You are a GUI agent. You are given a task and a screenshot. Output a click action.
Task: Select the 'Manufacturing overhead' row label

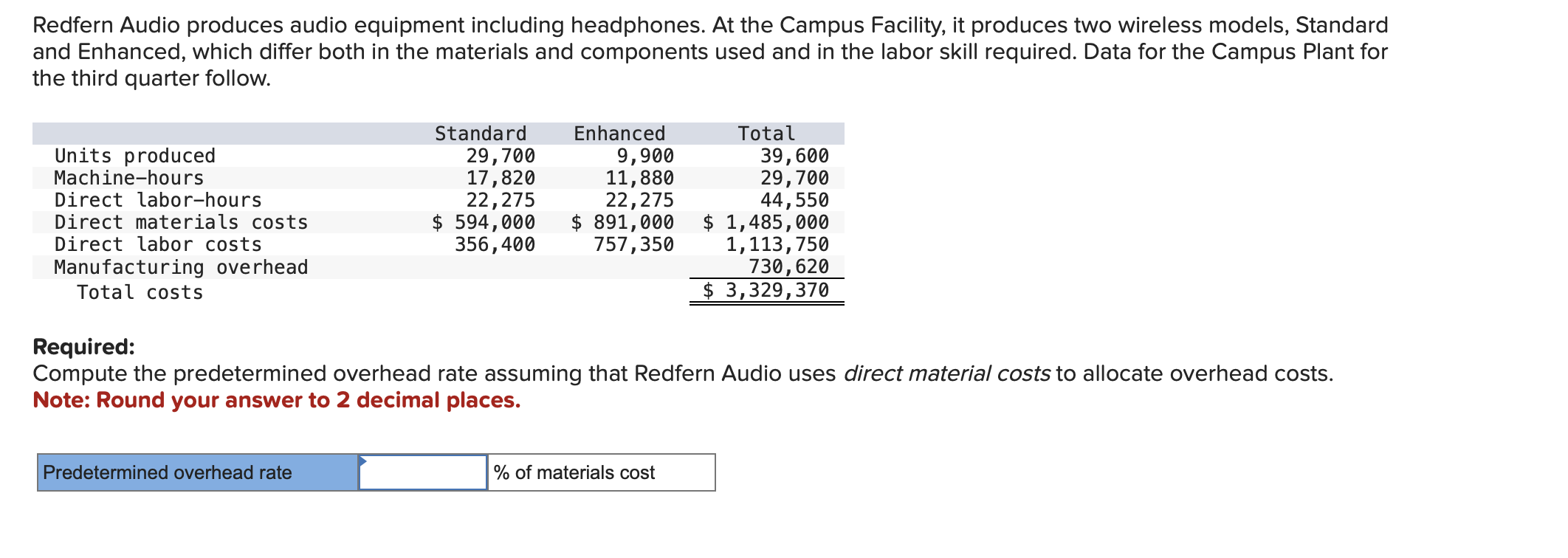click(182, 267)
